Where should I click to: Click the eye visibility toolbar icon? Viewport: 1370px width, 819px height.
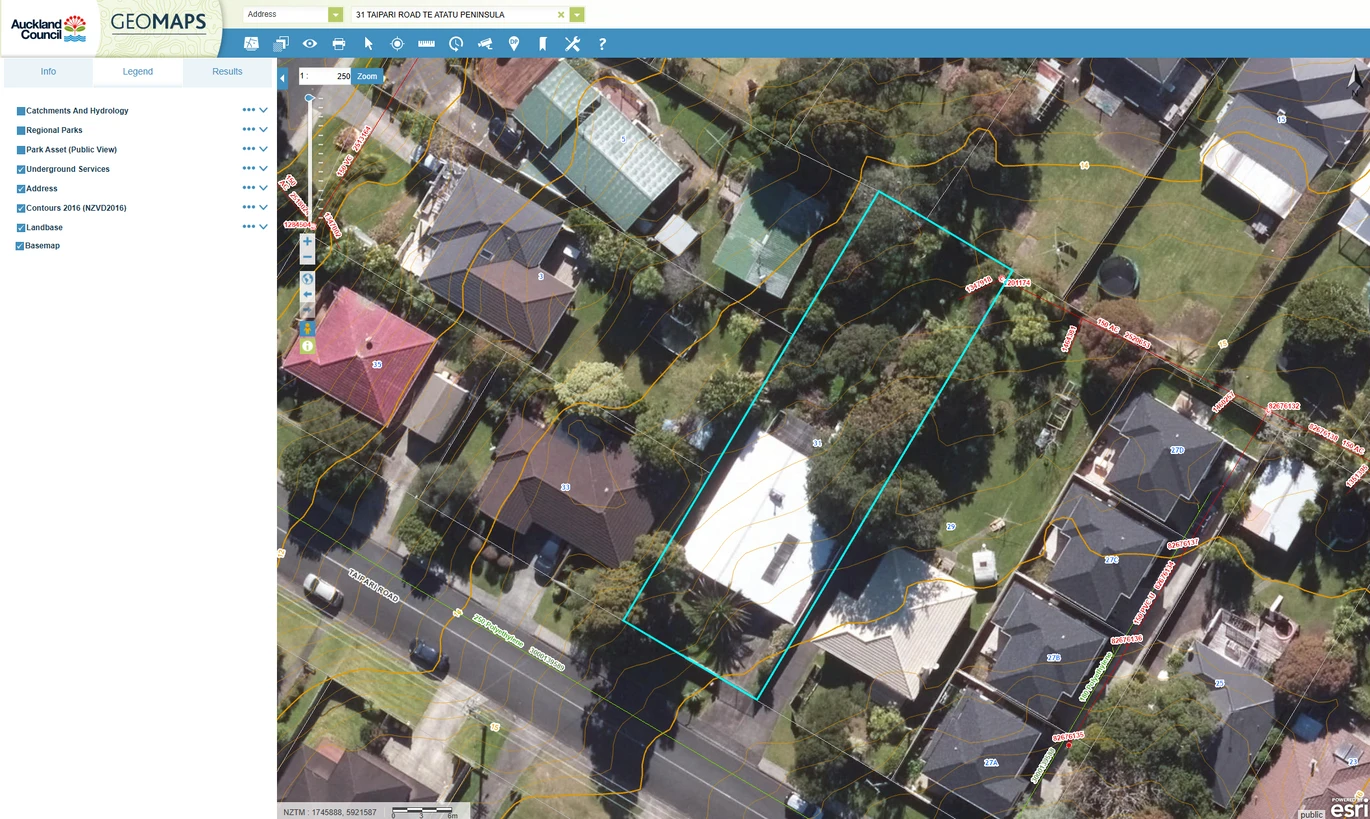click(x=310, y=44)
